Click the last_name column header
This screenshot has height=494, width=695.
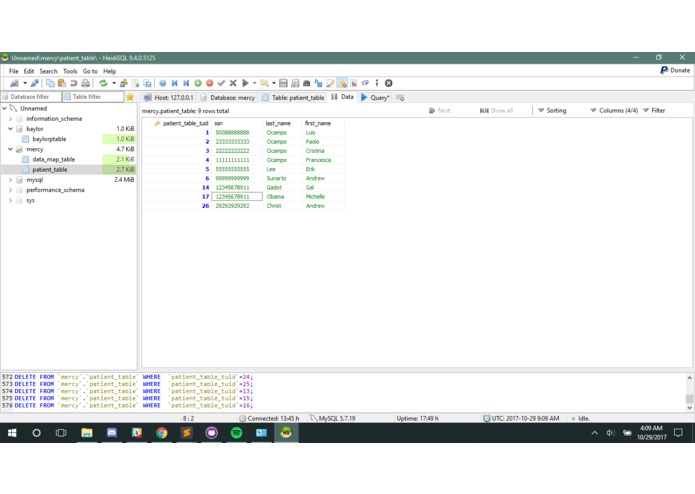click(282, 123)
